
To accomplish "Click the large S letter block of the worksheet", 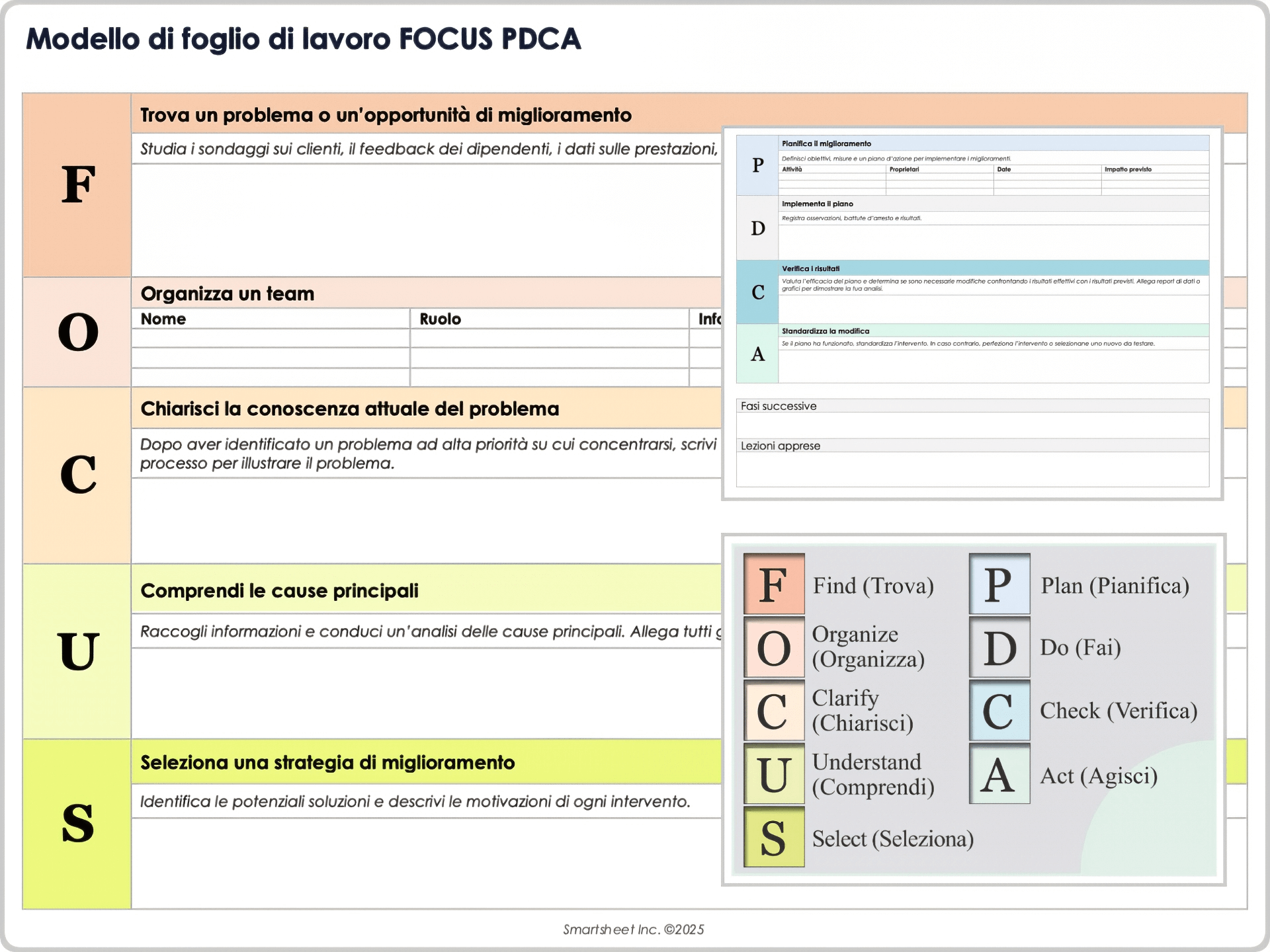I will click(77, 824).
